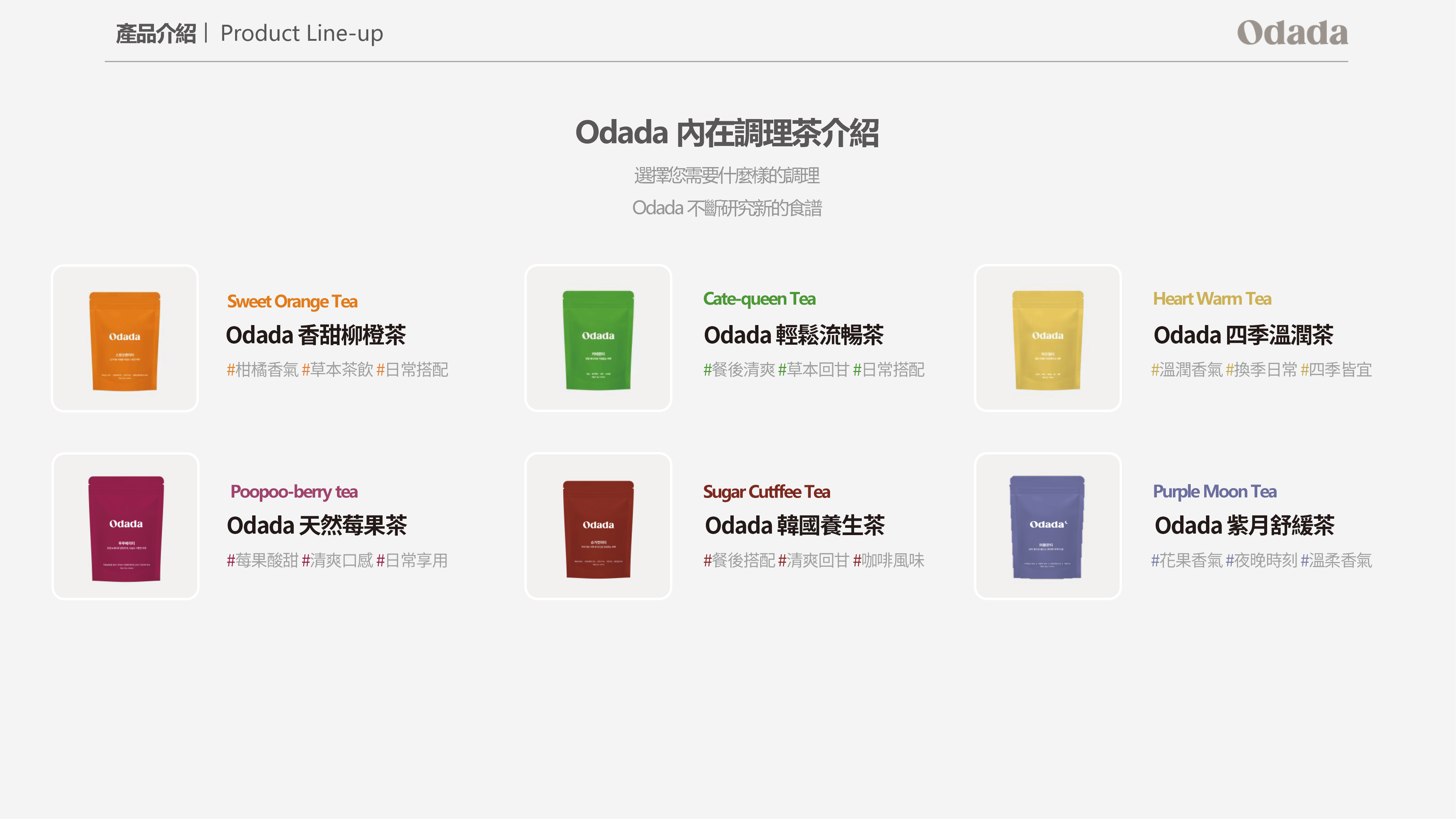Click the 'Odada 內在調理茶介紹' main heading
Image resolution: width=1456 pixels, height=819 pixels.
727,133
